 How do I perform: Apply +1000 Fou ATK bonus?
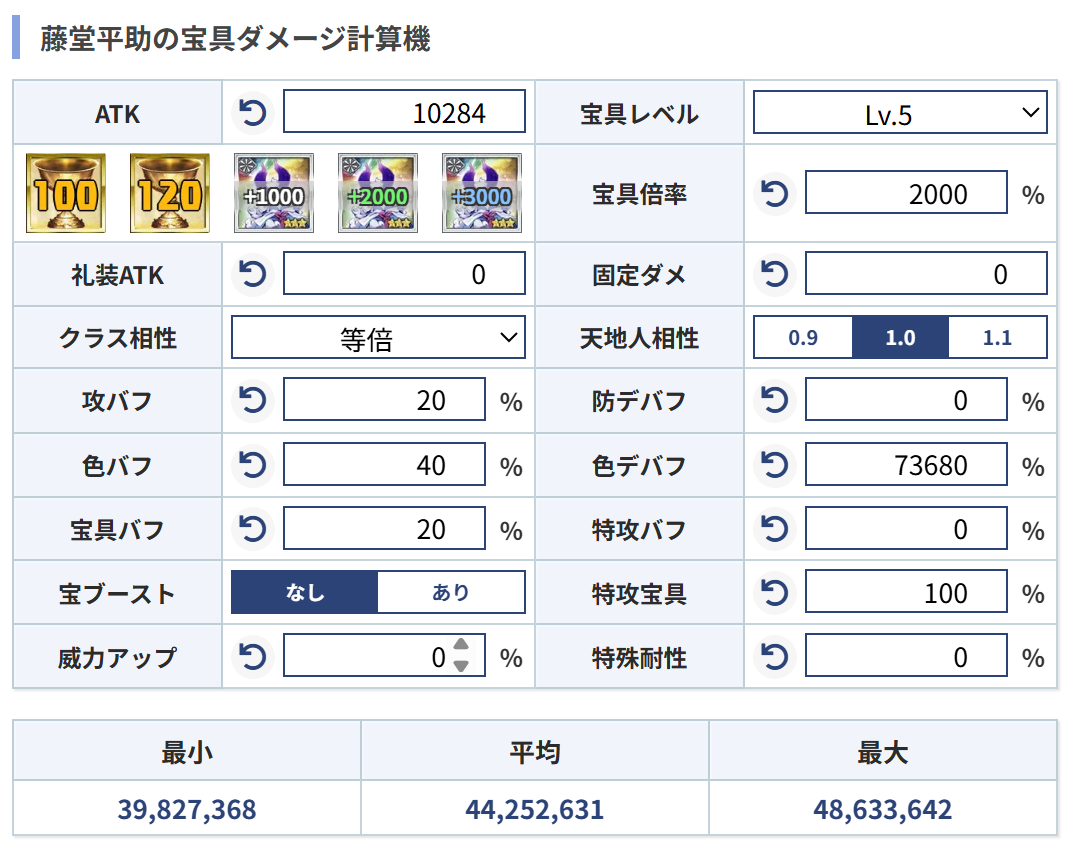(274, 193)
